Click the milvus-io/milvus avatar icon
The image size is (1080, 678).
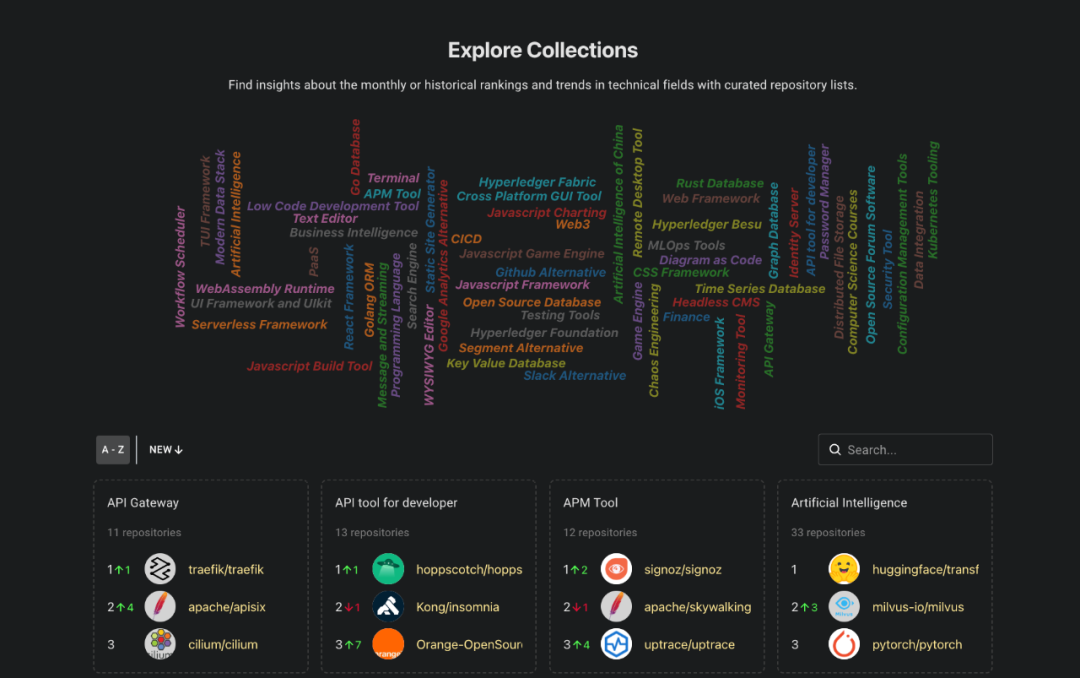844,607
